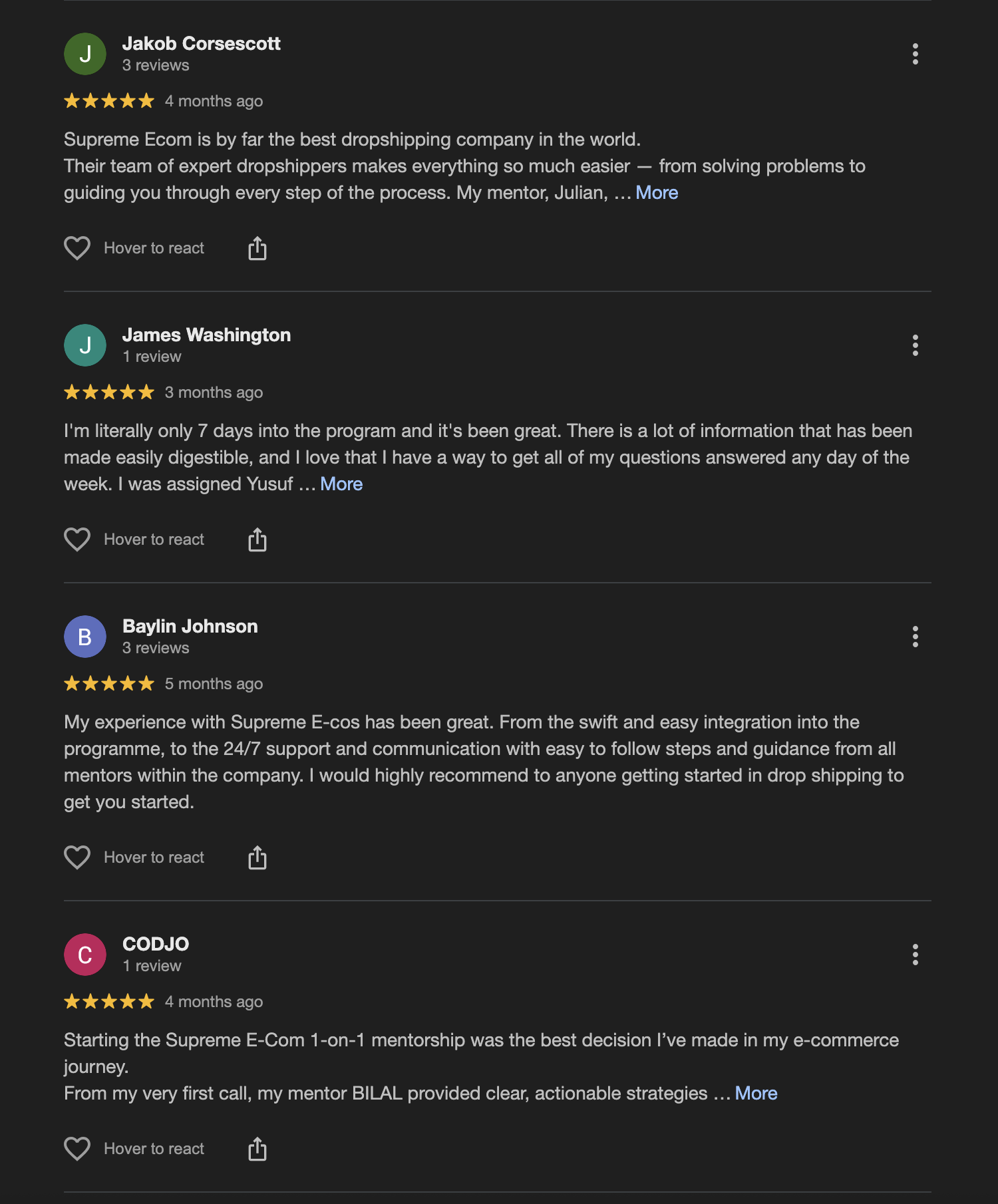Screen dimensions: 998x1204
Task: Open the three-dot menu on CODJO's review
Action: (915, 954)
